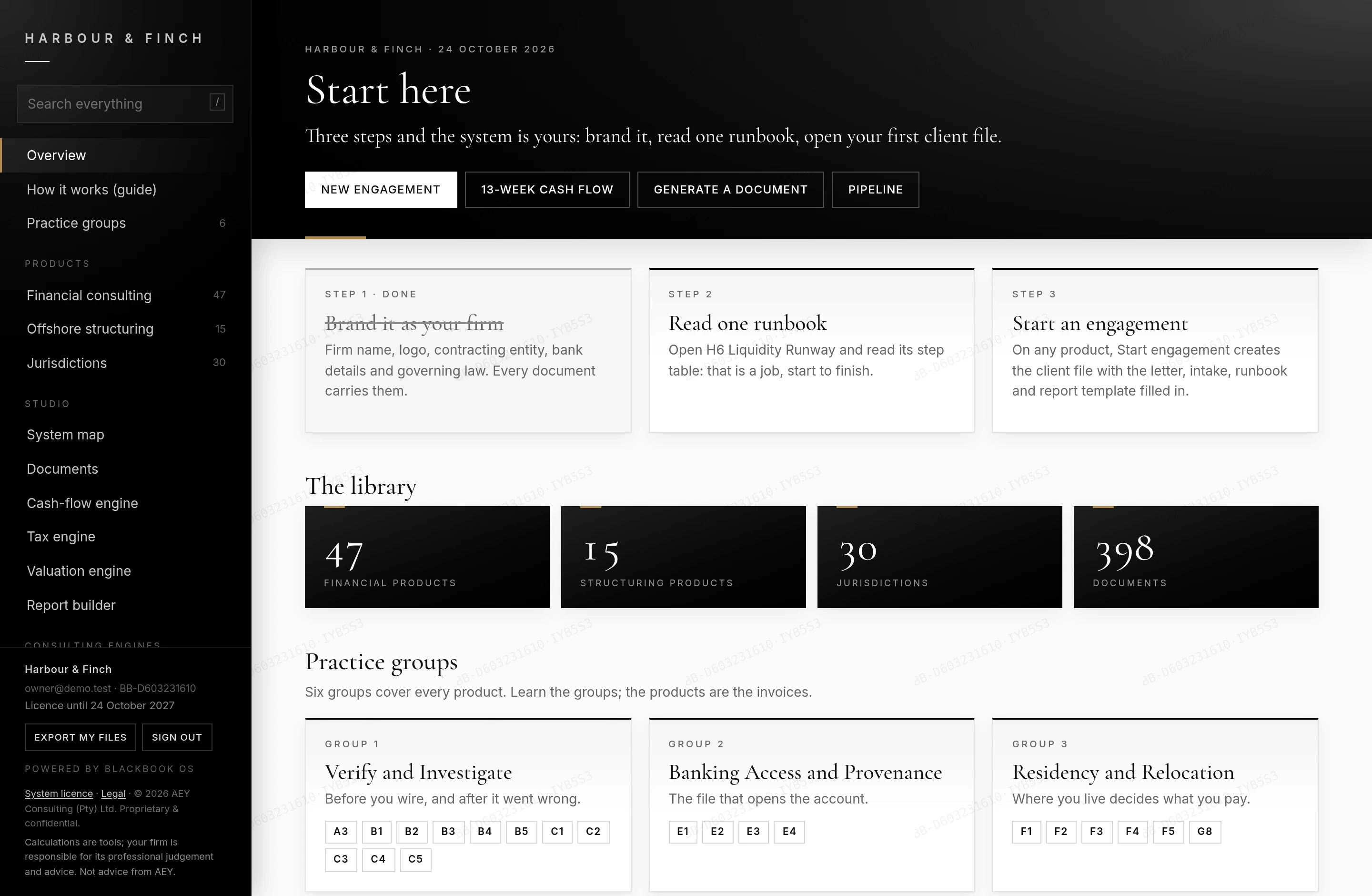Open the 13-Week Cash Flow tool
Screen dimensions: 1372x896
(547, 190)
